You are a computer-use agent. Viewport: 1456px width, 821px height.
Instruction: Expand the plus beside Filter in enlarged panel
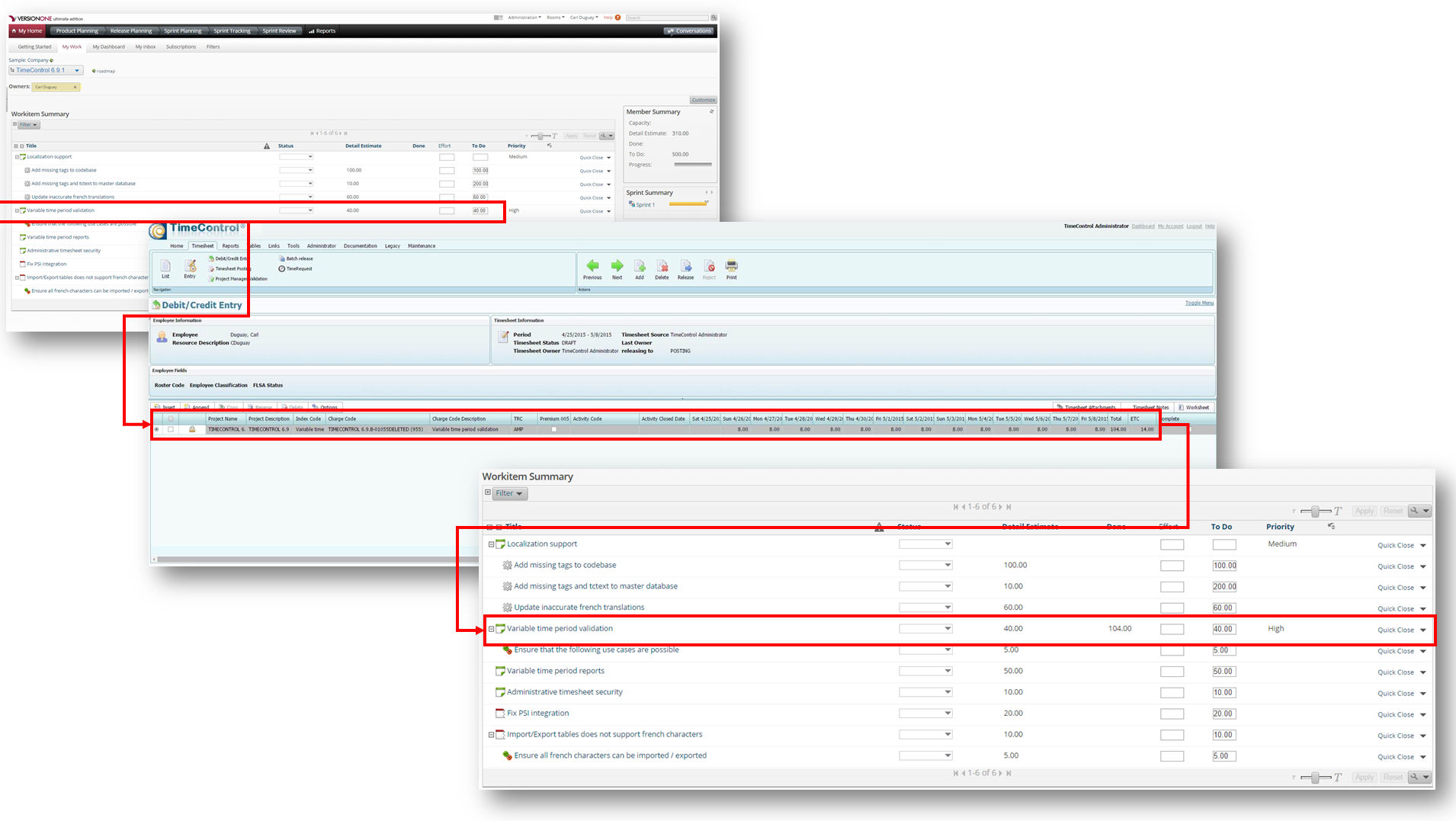point(488,492)
